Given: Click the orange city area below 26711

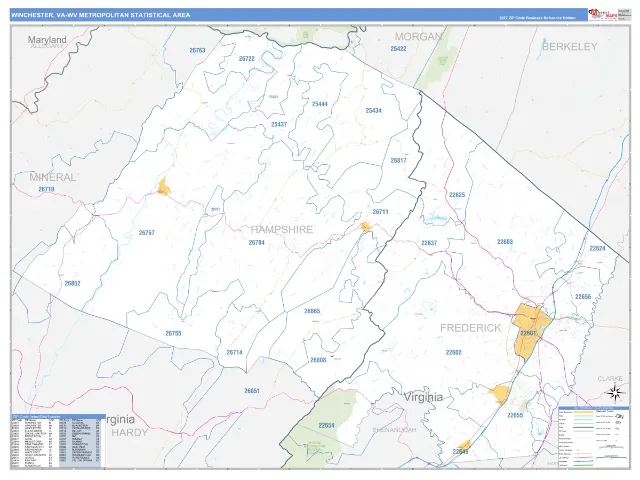Looking at the screenshot, I should coord(366,227).
